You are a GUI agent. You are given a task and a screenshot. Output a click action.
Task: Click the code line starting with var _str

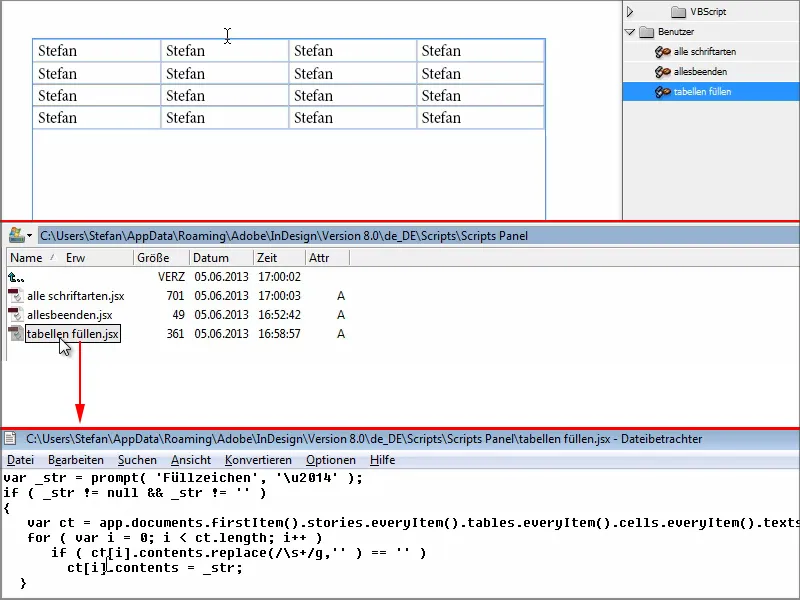coord(183,478)
